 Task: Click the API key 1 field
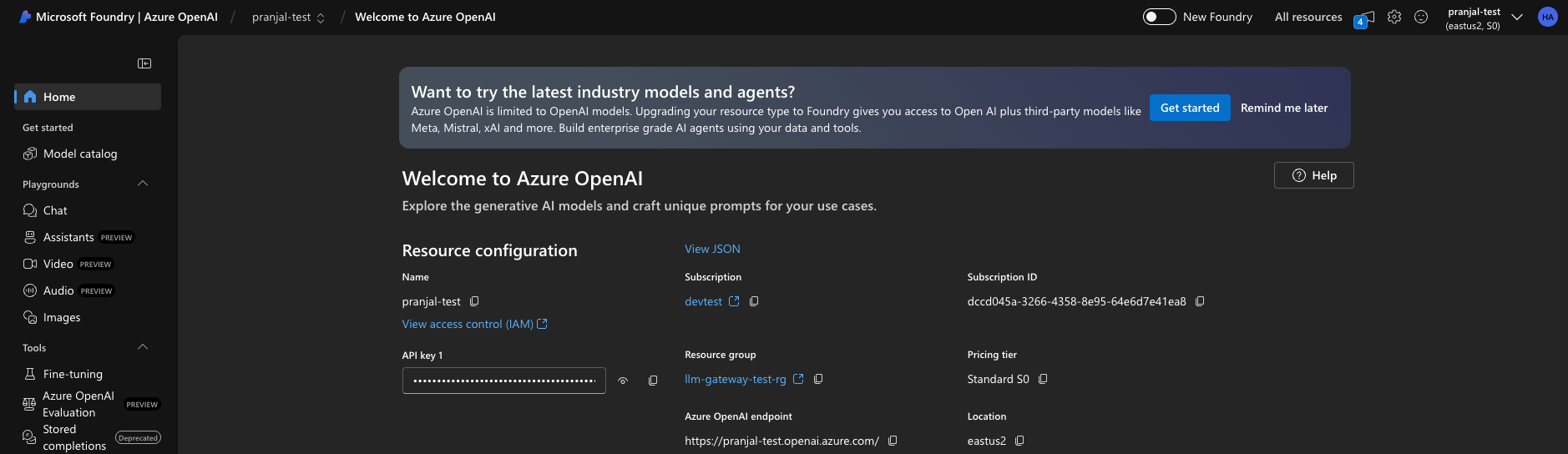pos(504,381)
